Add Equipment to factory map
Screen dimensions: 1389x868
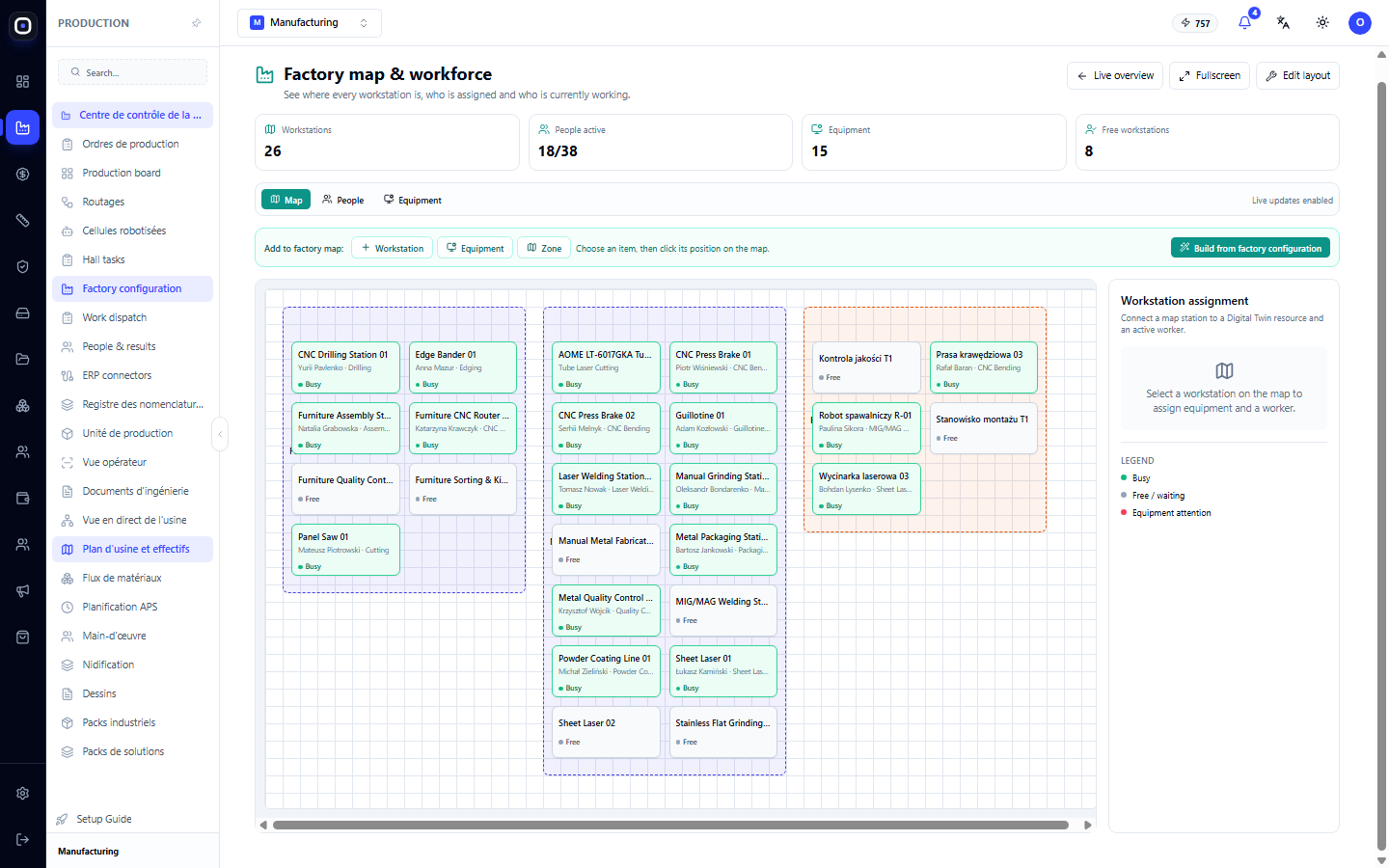point(476,248)
